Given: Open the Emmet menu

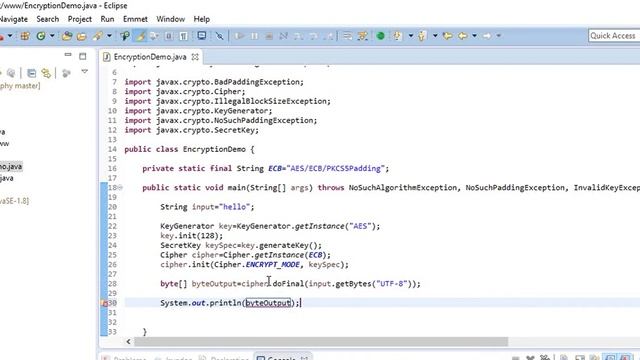Looking at the screenshot, I should pos(135,19).
